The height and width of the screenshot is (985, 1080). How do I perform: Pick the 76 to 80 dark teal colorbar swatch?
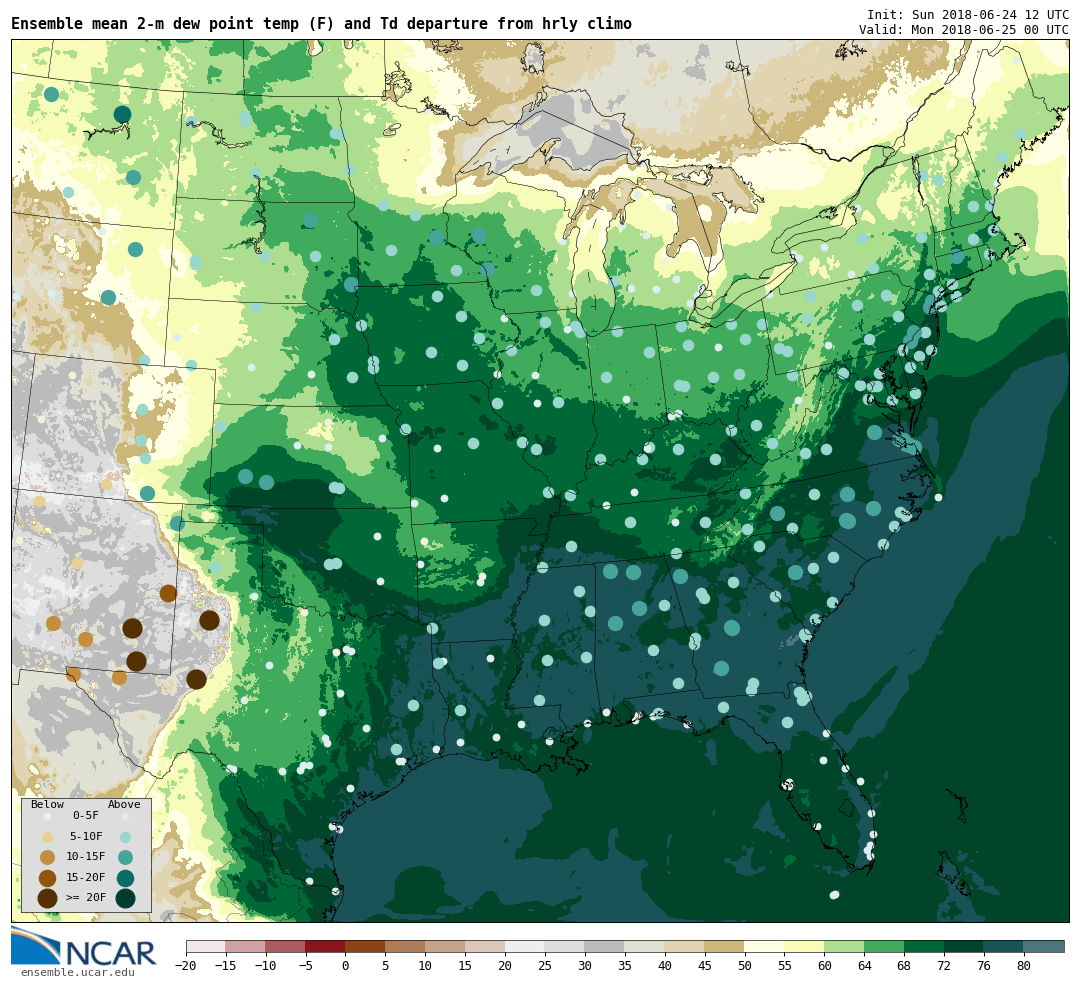[x=1005, y=946]
